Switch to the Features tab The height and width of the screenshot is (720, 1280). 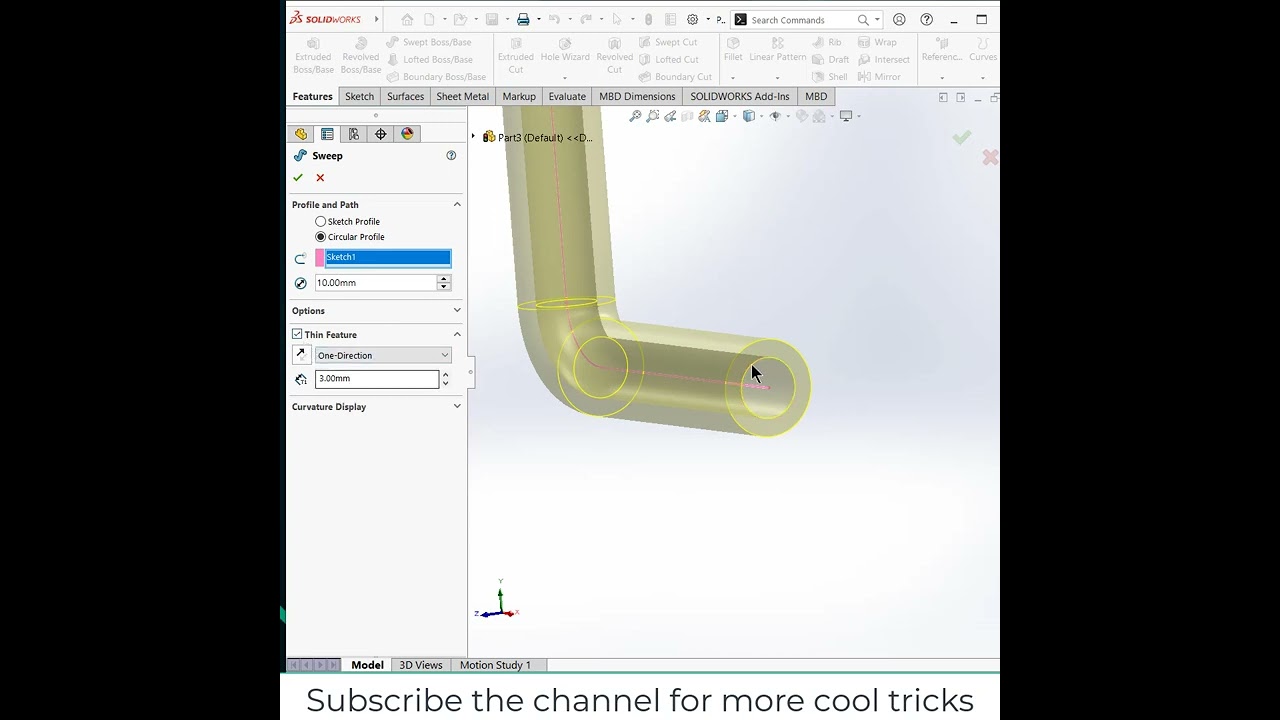[x=312, y=97]
